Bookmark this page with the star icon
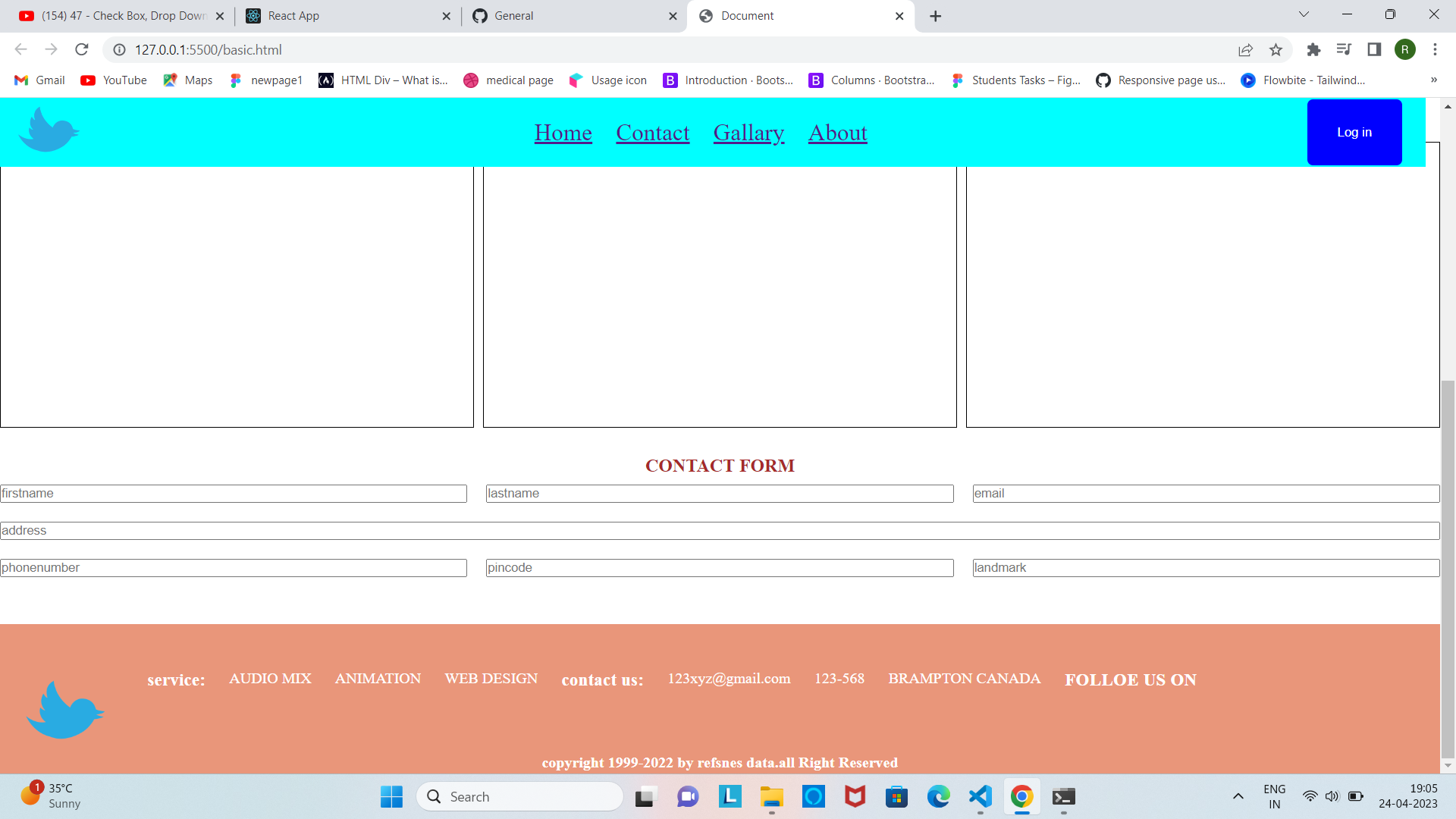This screenshot has width=1456, height=819. [1276, 49]
